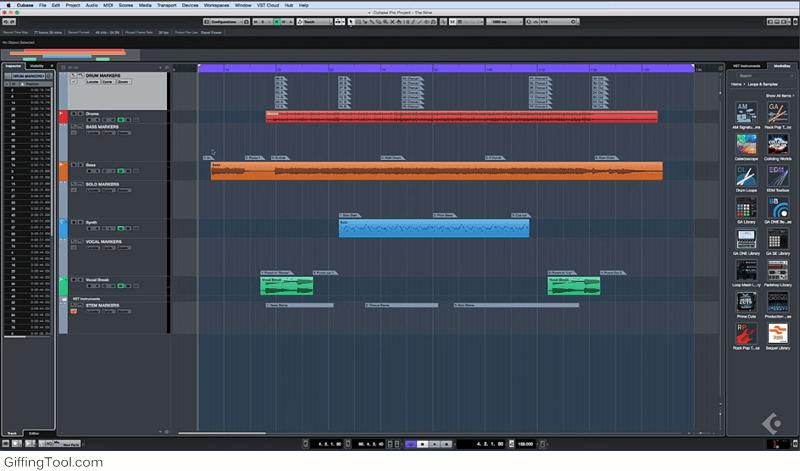Screen dimensions: 800x471
Task: Switch to the VST Instruments tab
Action: tap(746, 66)
